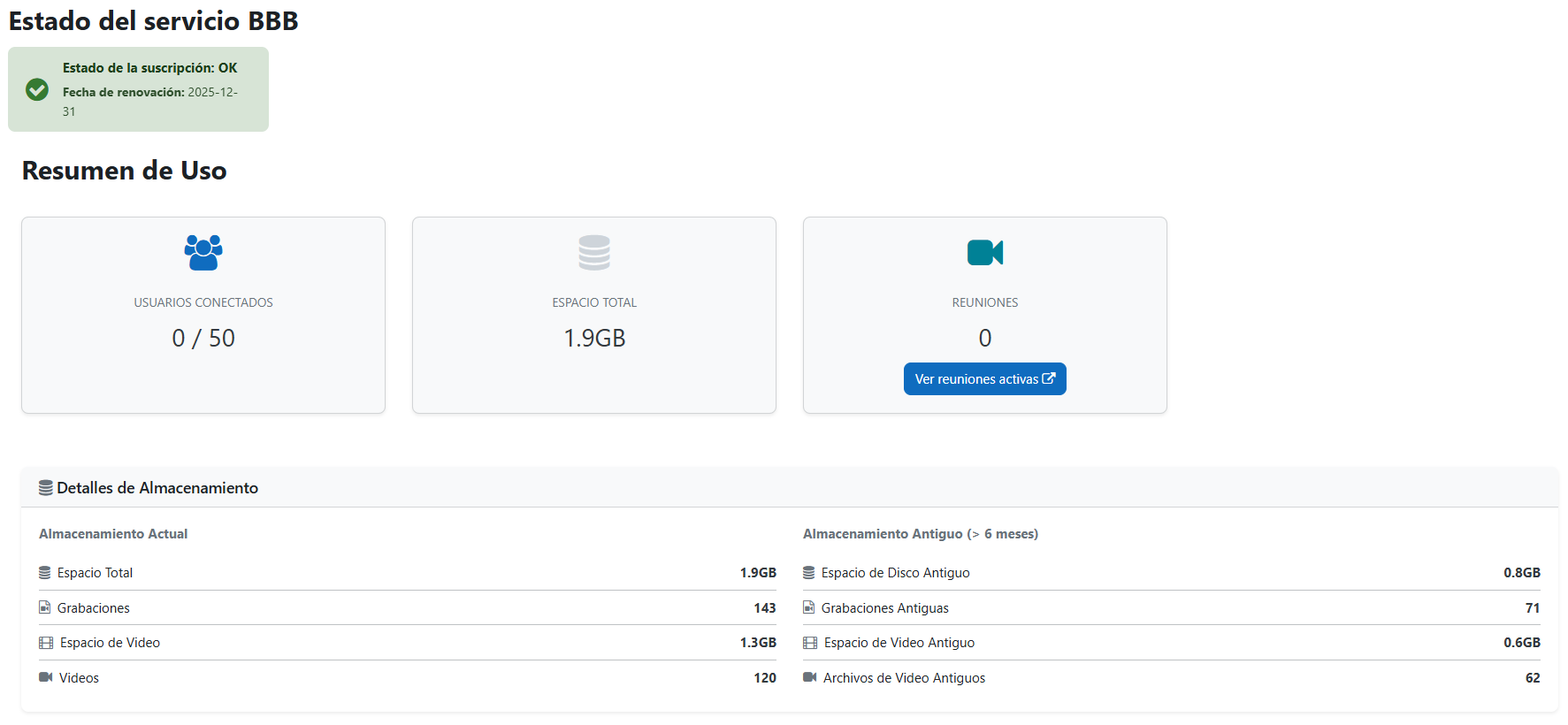Click the file icon by Grabaciones Antiguas

tap(809, 607)
